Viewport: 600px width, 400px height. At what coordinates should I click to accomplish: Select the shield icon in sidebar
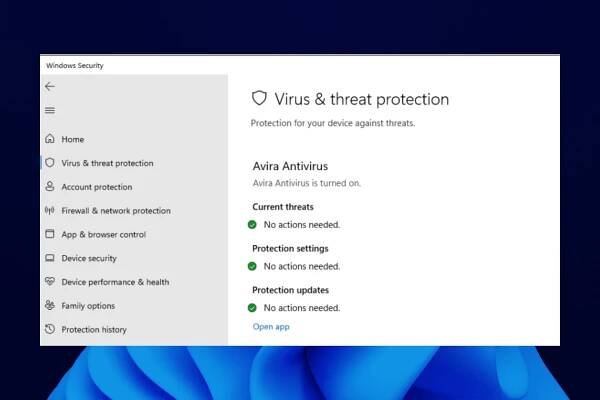(50, 163)
